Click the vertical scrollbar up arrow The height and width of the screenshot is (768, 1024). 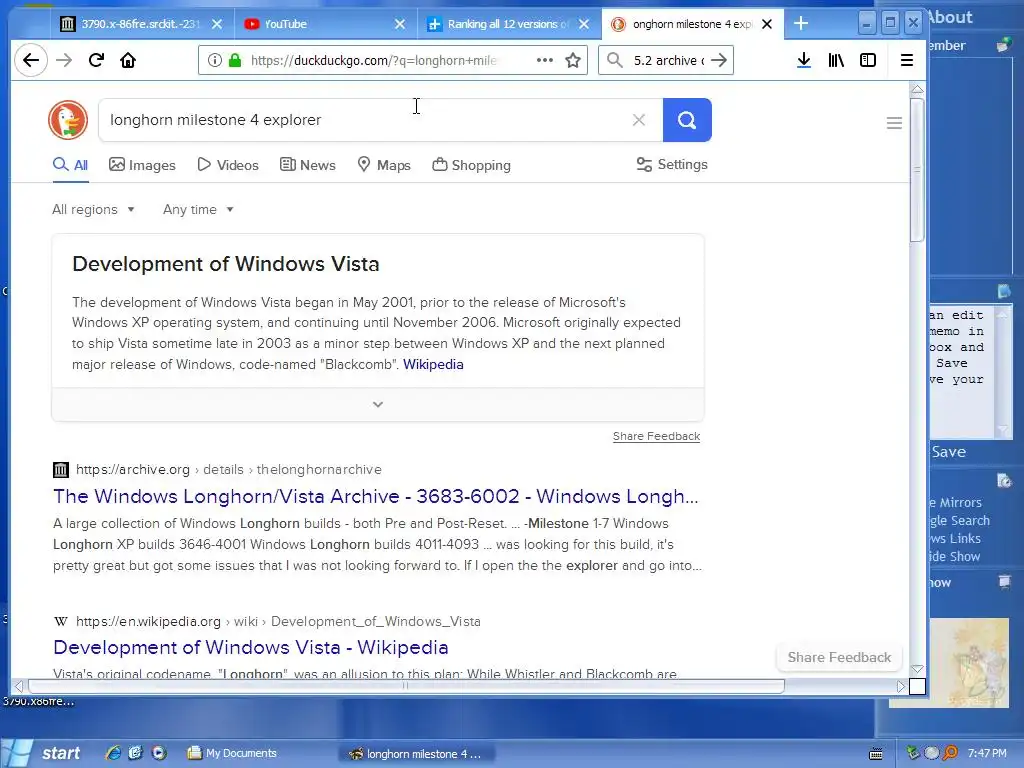[918, 89]
